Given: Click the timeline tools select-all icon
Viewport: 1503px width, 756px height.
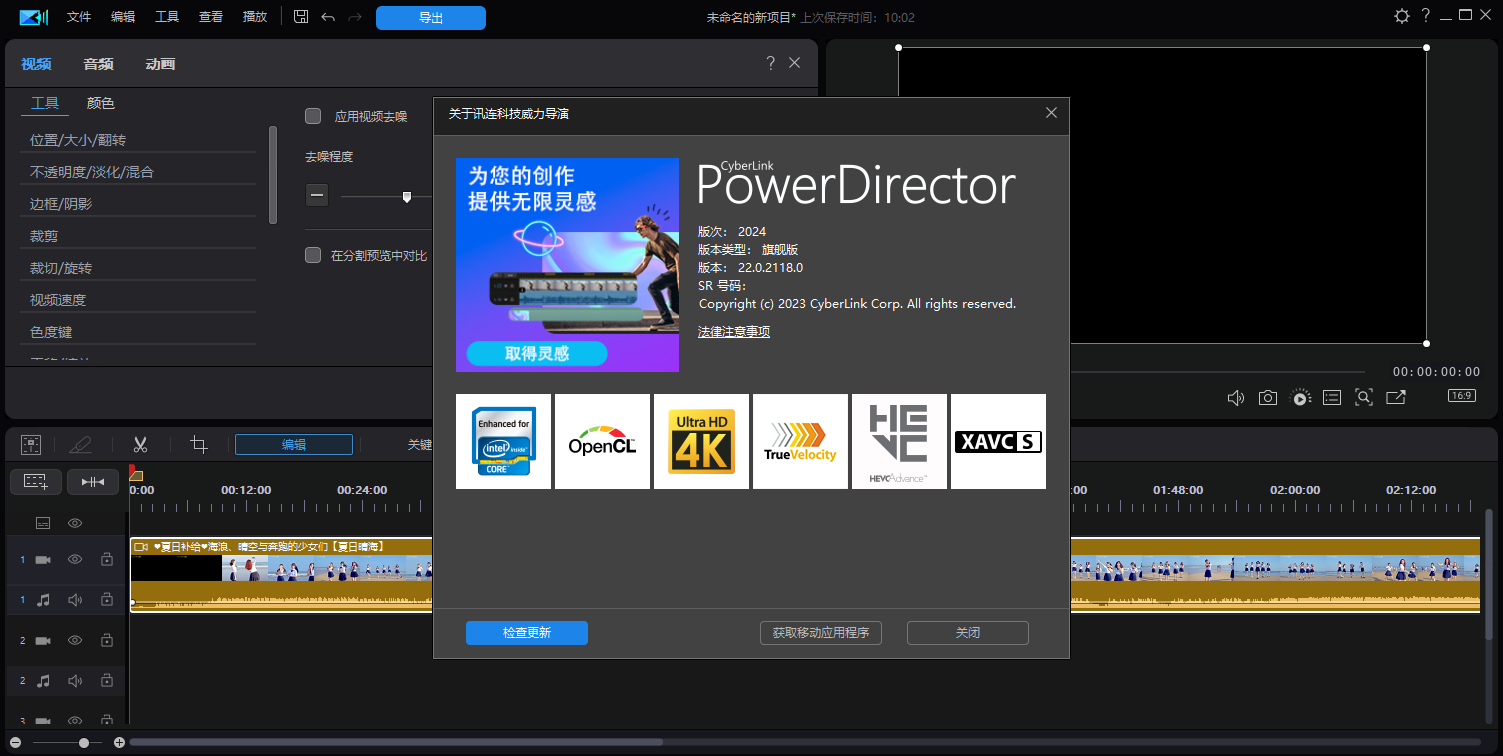Looking at the screenshot, I should coord(31,445).
